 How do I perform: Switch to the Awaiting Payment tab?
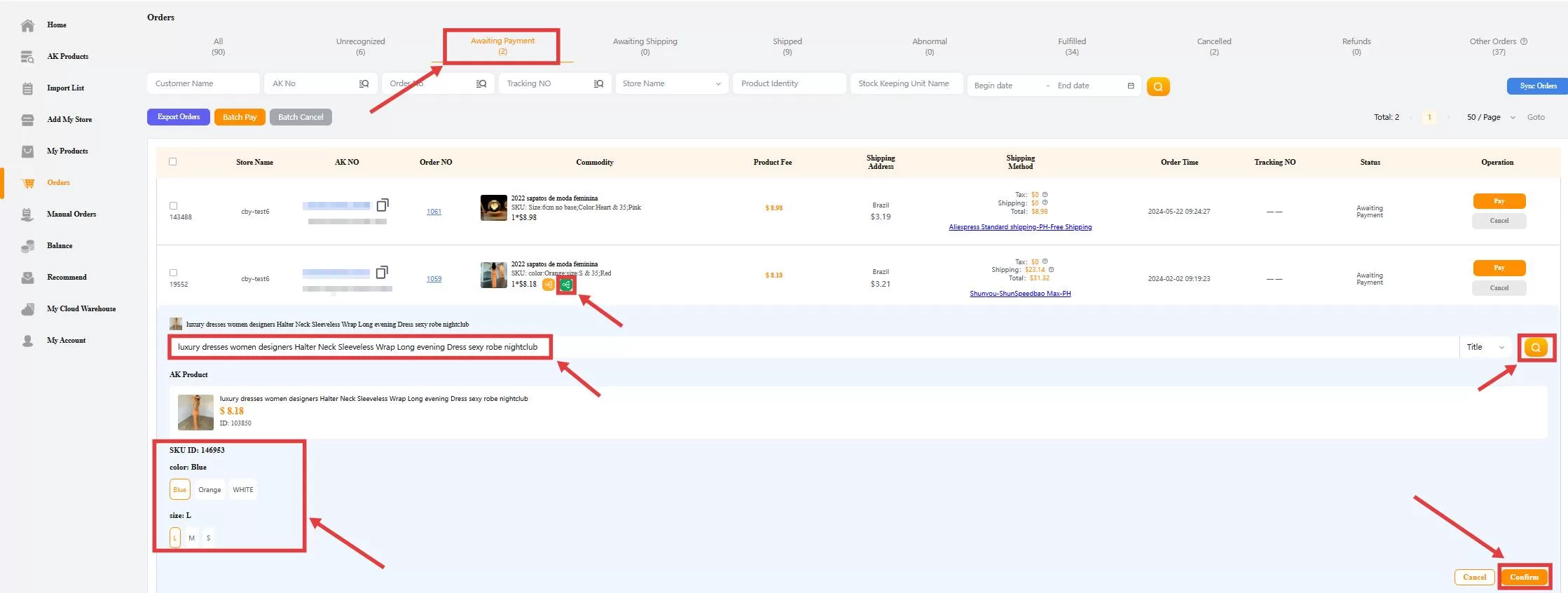(502, 46)
